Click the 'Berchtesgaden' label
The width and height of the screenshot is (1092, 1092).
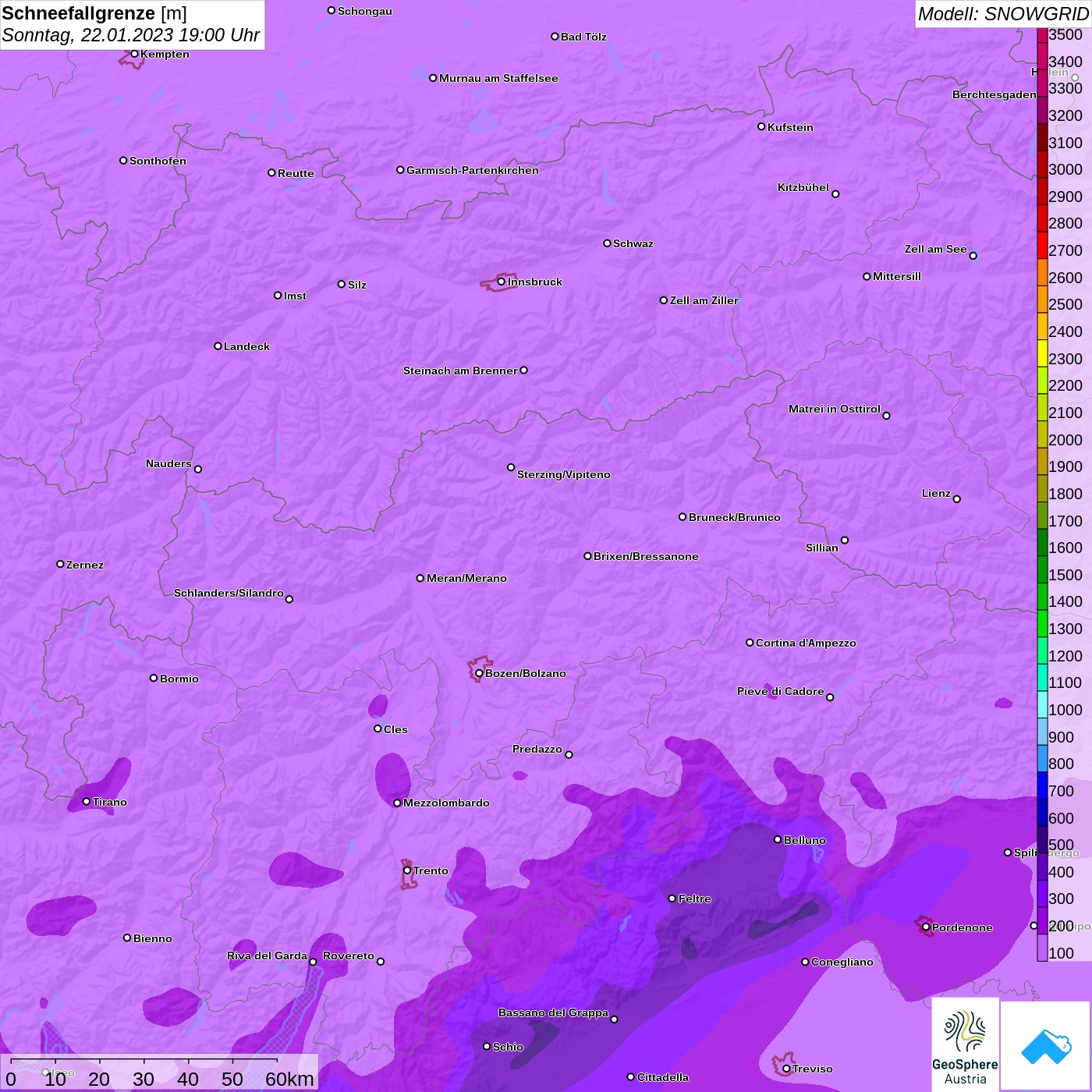pos(994,94)
